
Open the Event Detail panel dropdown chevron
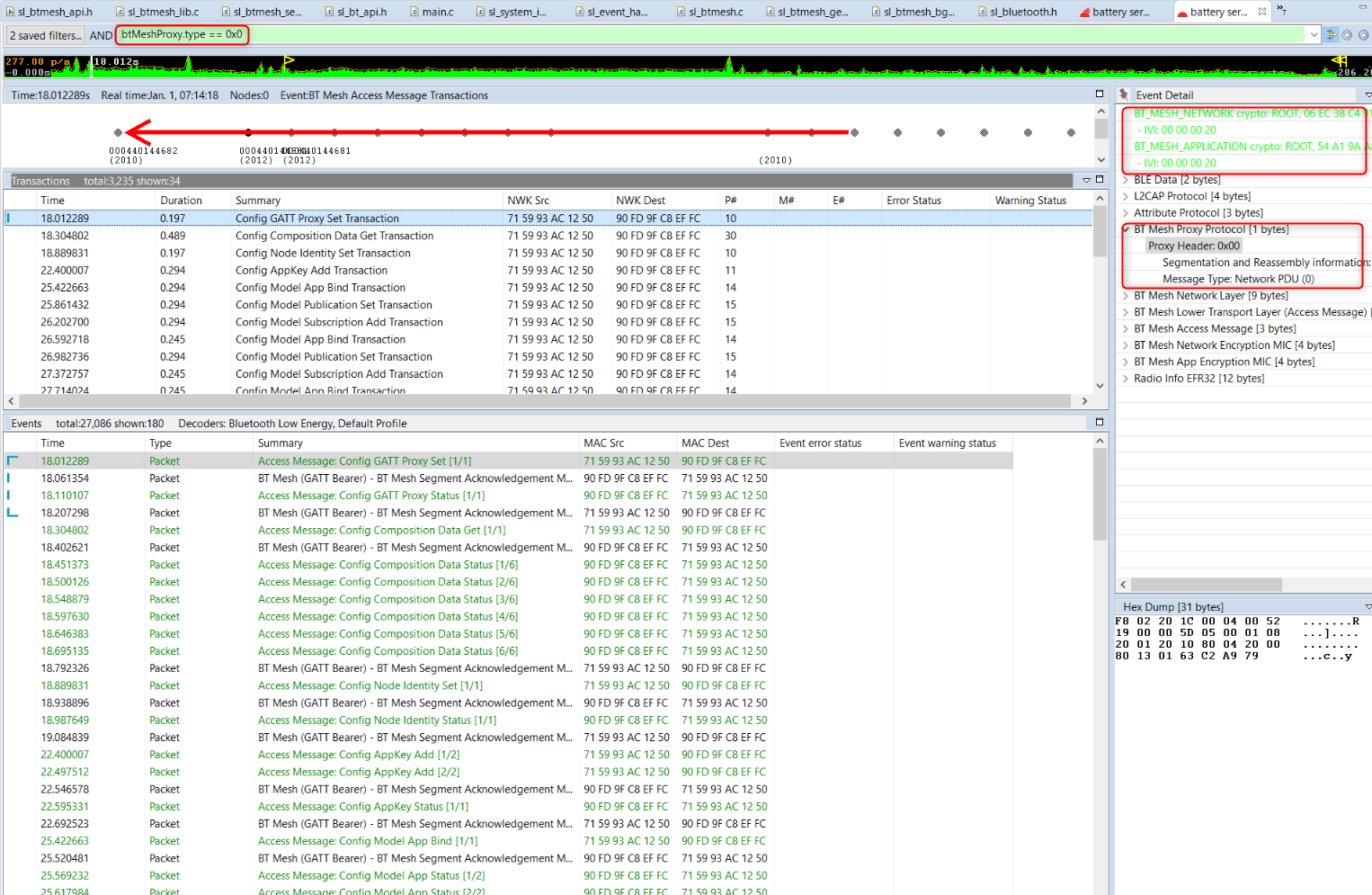pyautogui.click(x=1368, y=94)
